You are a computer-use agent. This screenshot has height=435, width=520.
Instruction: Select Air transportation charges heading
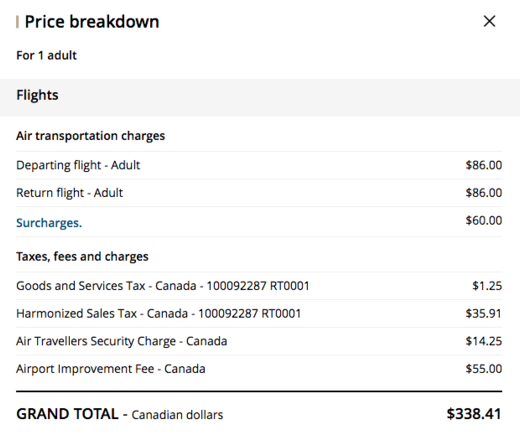[x=91, y=136]
